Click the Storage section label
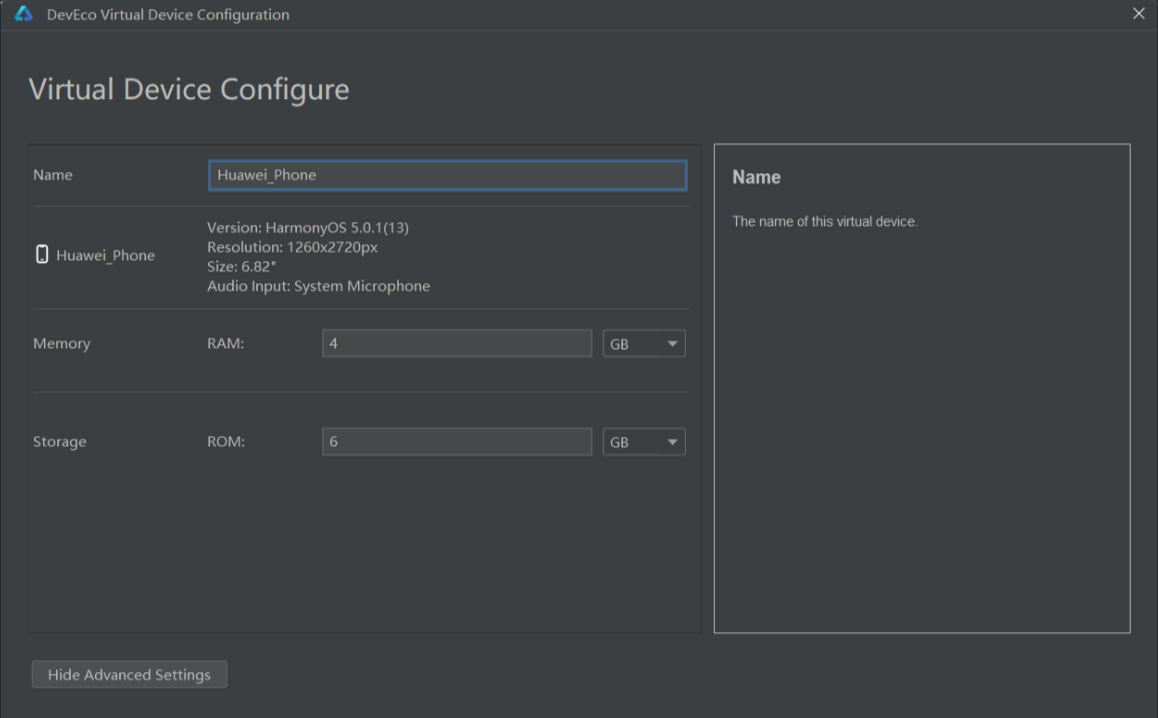This screenshot has height=718, width=1158. tap(60, 442)
